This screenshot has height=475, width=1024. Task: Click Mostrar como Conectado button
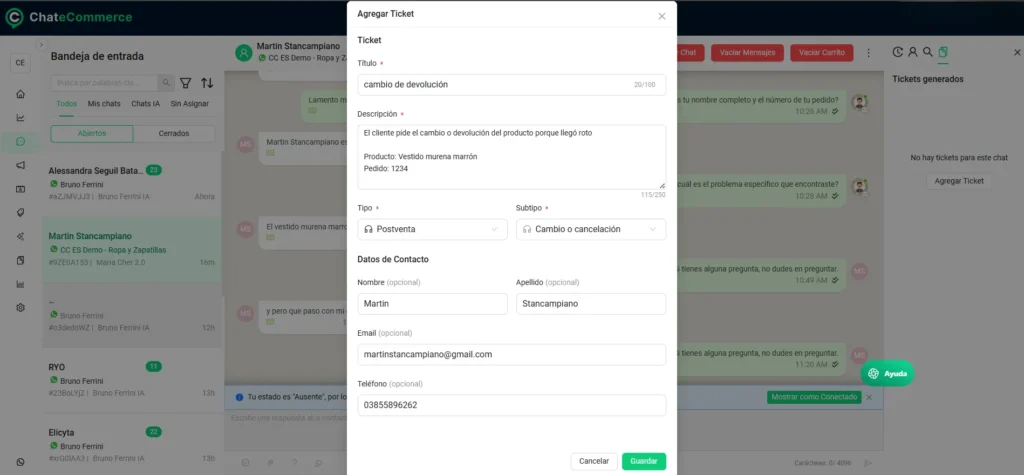click(814, 397)
